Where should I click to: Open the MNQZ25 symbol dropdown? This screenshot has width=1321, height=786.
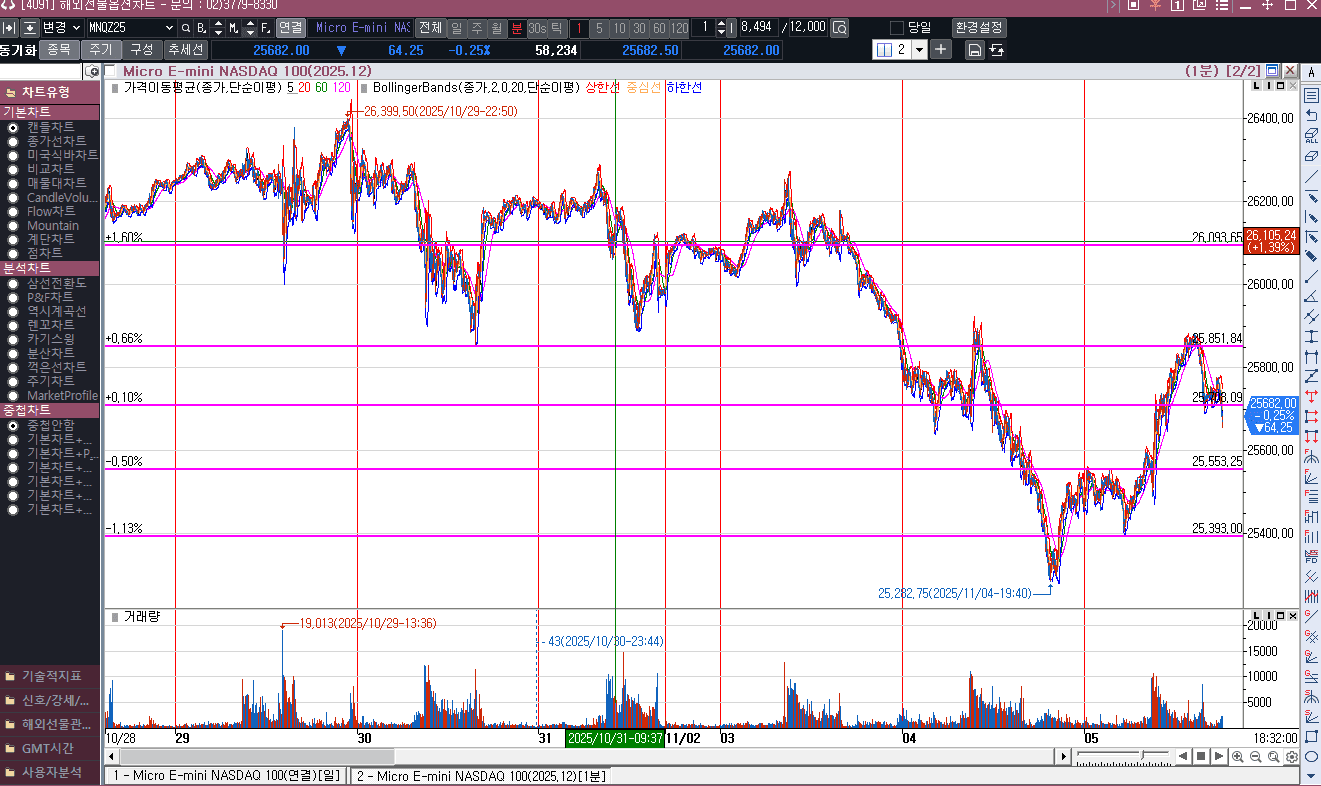(168, 28)
